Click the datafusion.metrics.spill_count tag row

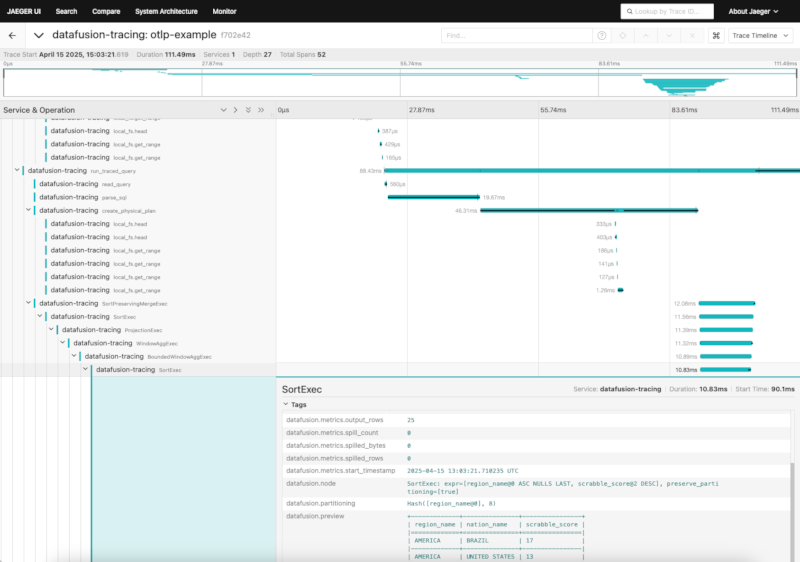point(536,433)
